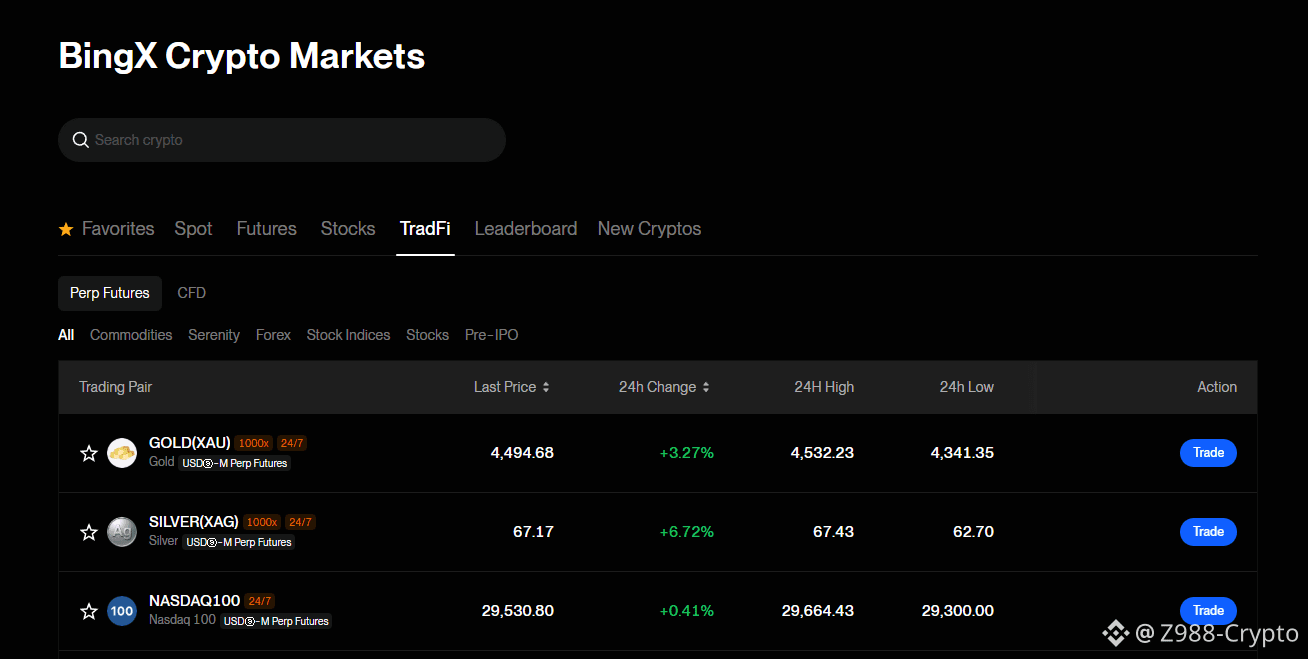This screenshot has height=659, width=1308.
Task: Click the GOLD 1000x leverage badge
Action: tap(254, 443)
